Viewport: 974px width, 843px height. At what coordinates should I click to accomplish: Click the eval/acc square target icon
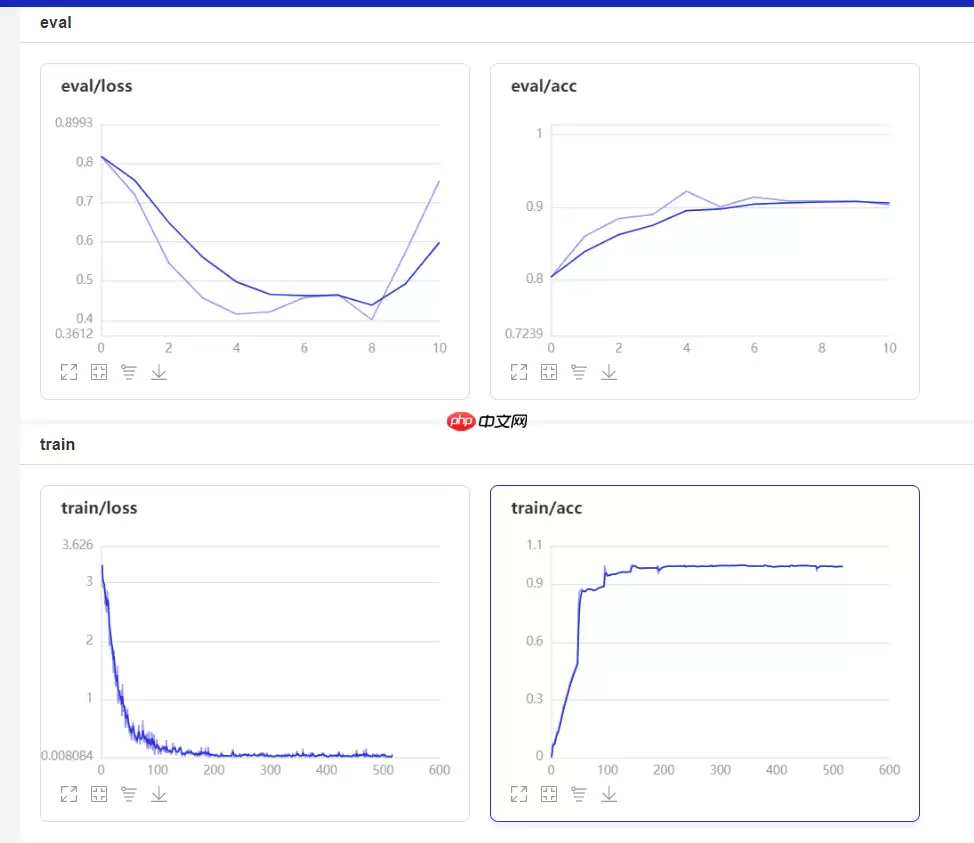[549, 372]
